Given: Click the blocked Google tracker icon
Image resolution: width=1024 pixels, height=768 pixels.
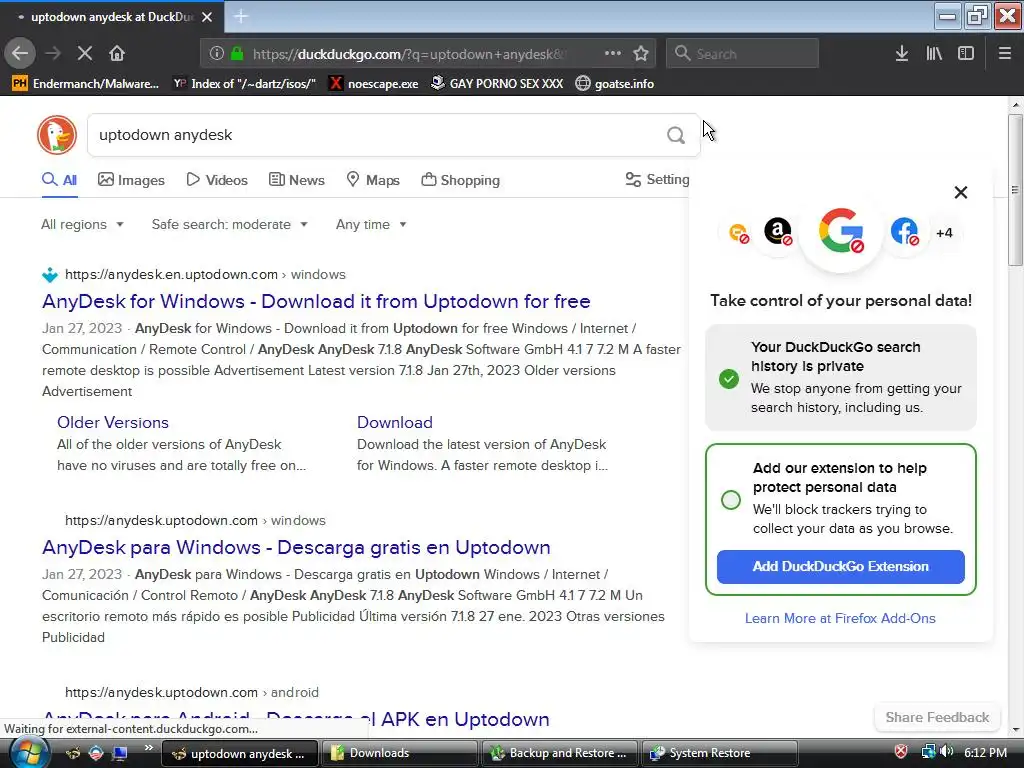Looking at the screenshot, I should click(840, 231).
